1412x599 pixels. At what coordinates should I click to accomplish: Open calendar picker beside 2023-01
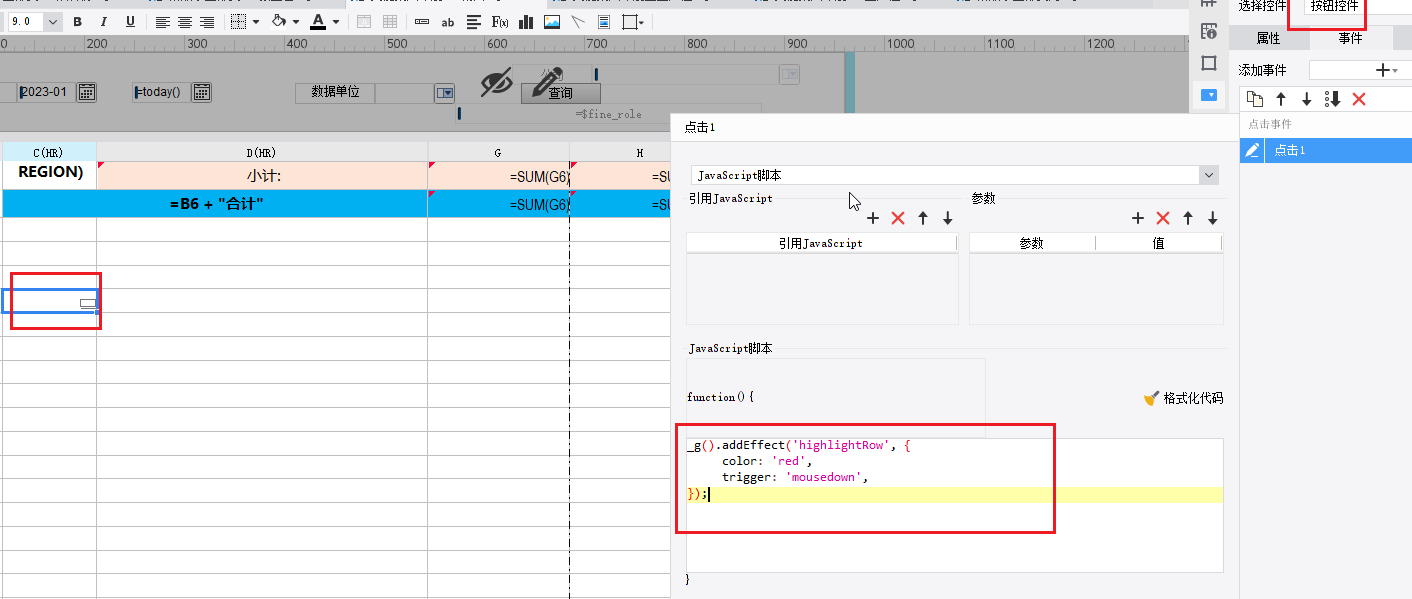click(87, 92)
